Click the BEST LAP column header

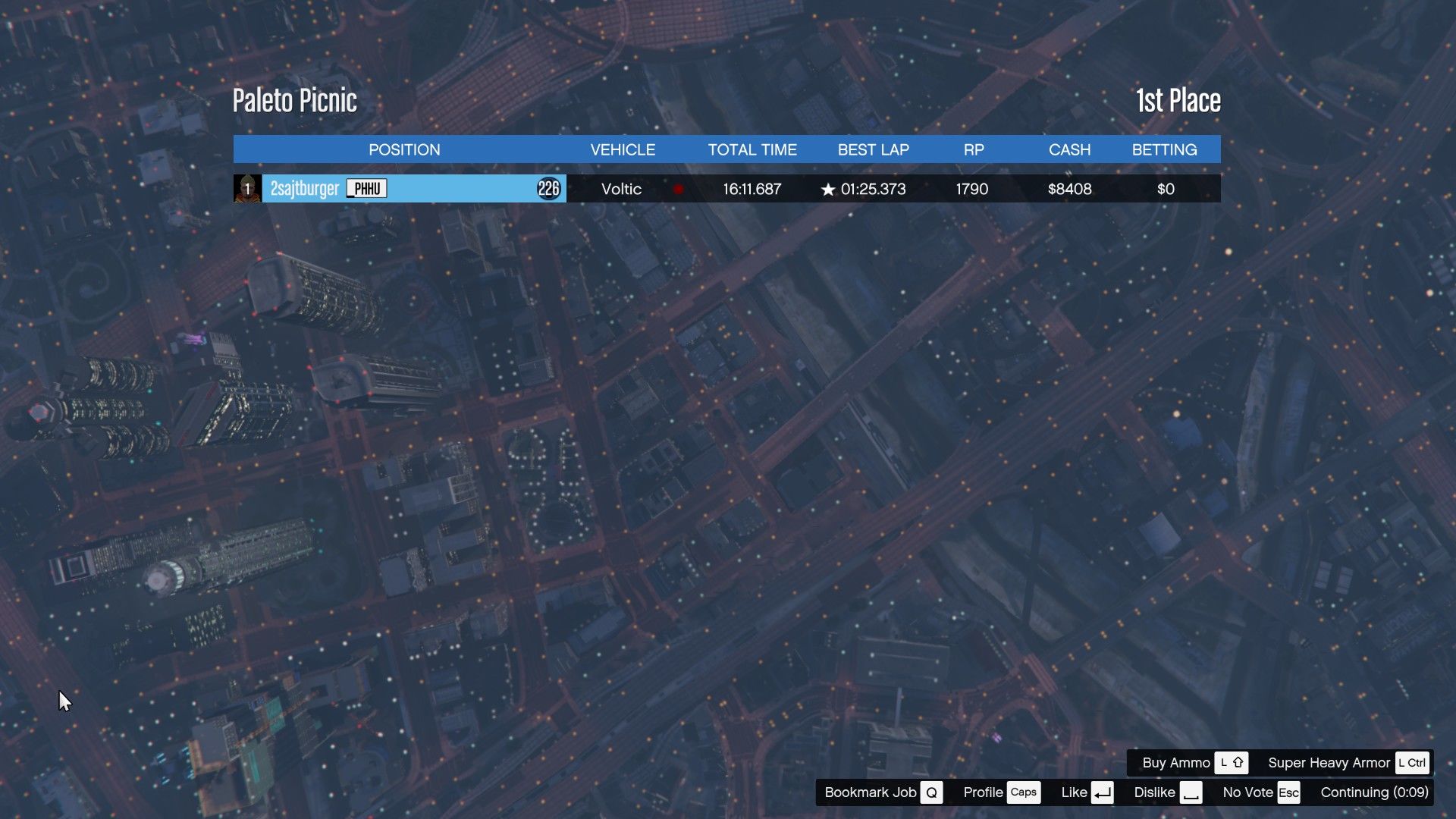click(x=873, y=149)
